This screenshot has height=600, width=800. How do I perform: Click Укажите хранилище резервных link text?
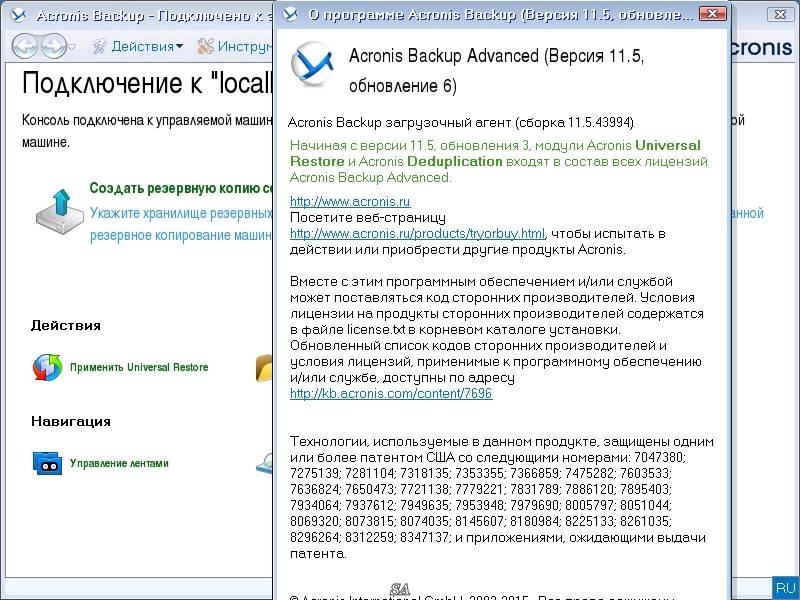[181, 213]
